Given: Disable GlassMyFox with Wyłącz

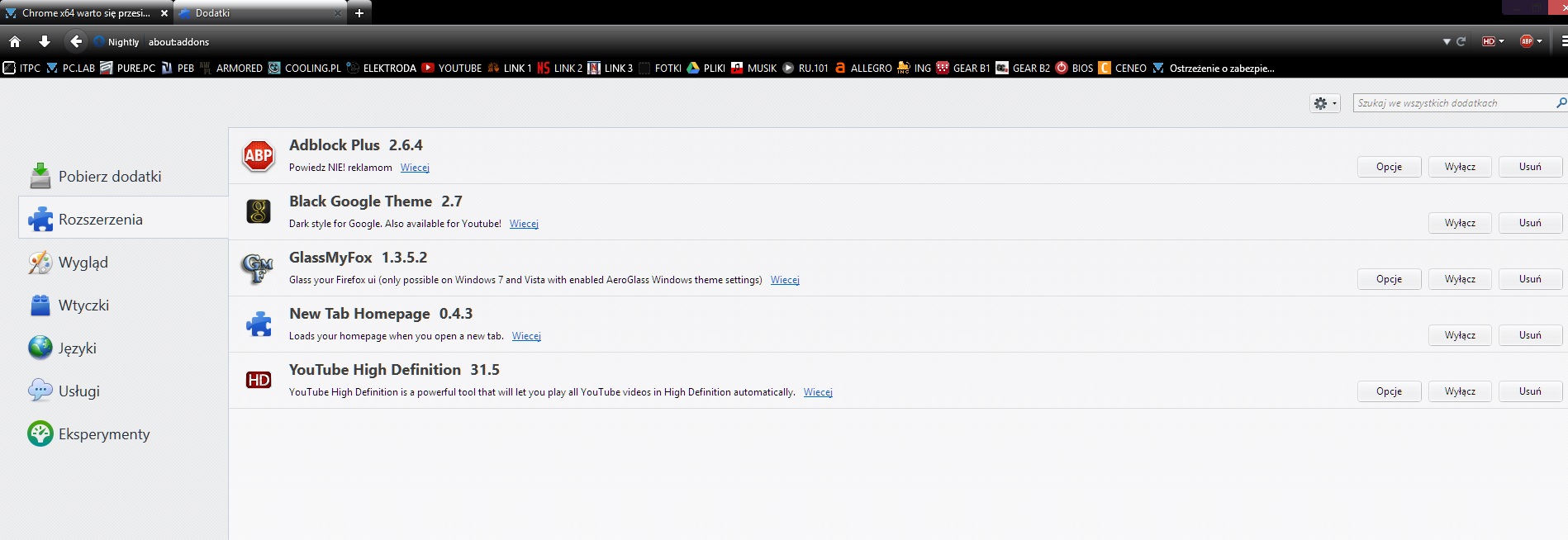Looking at the screenshot, I should click(x=1460, y=279).
